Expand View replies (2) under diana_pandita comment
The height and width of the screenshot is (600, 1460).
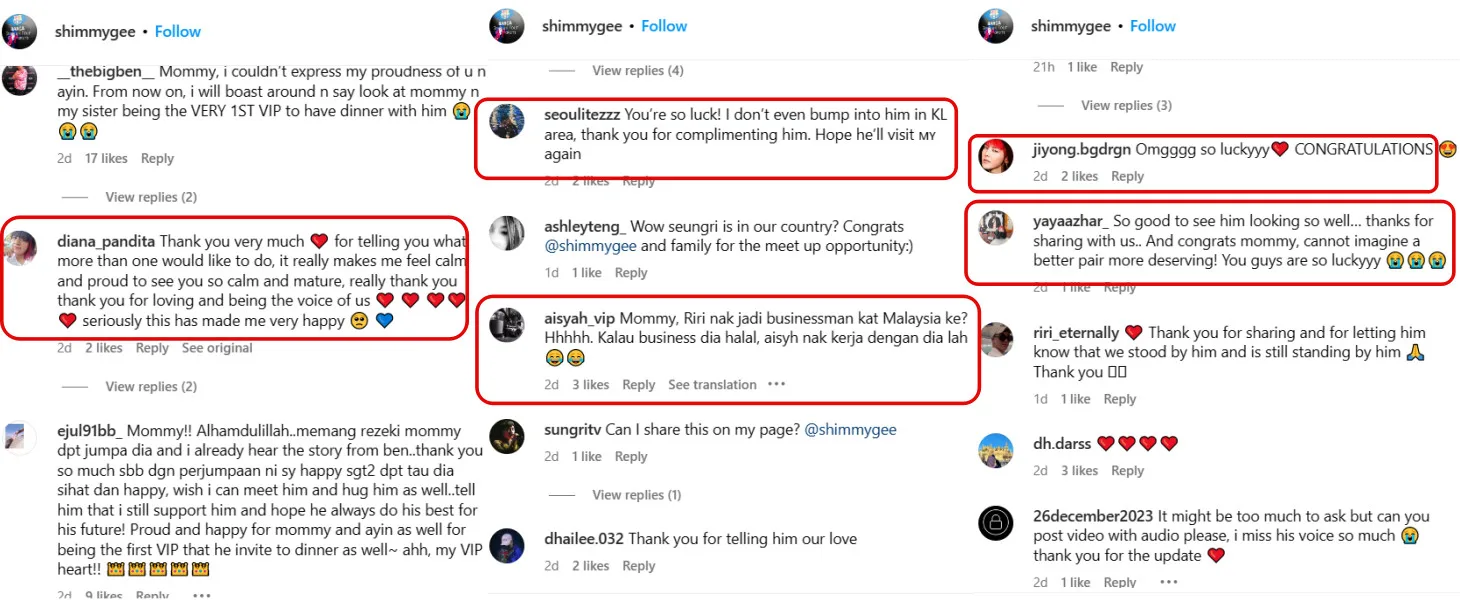(x=151, y=387)
